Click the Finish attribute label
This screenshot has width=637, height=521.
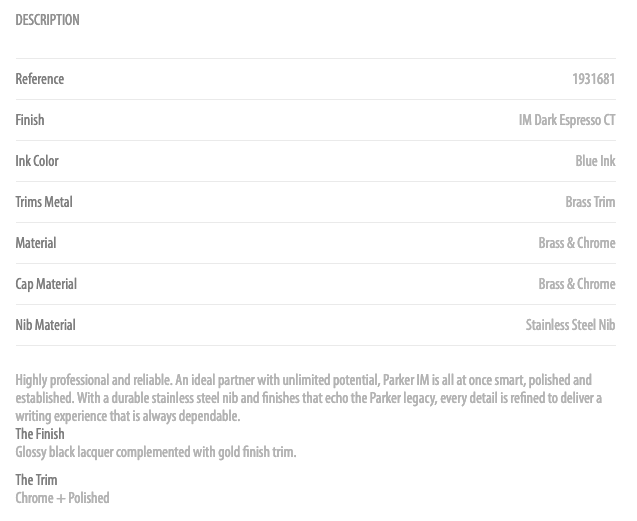click(30, 120)
